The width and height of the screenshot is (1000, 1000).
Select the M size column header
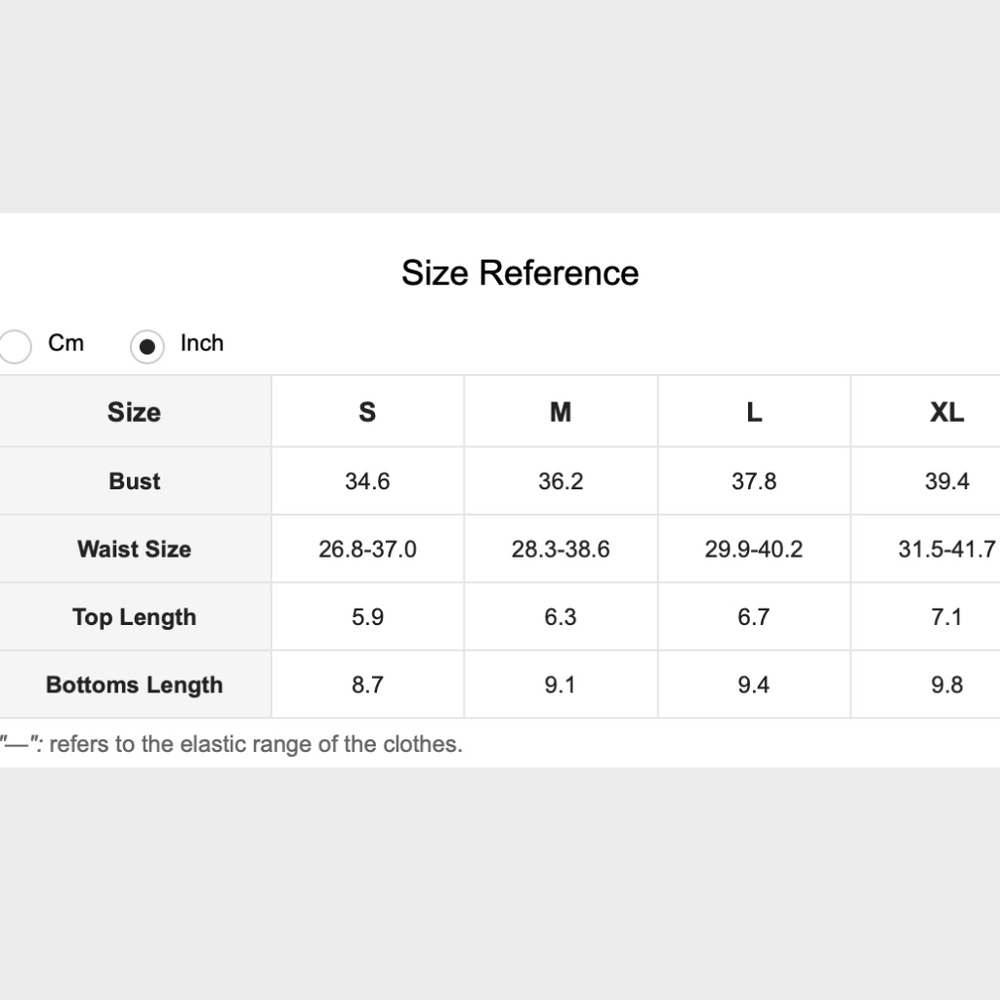(560, 412)
